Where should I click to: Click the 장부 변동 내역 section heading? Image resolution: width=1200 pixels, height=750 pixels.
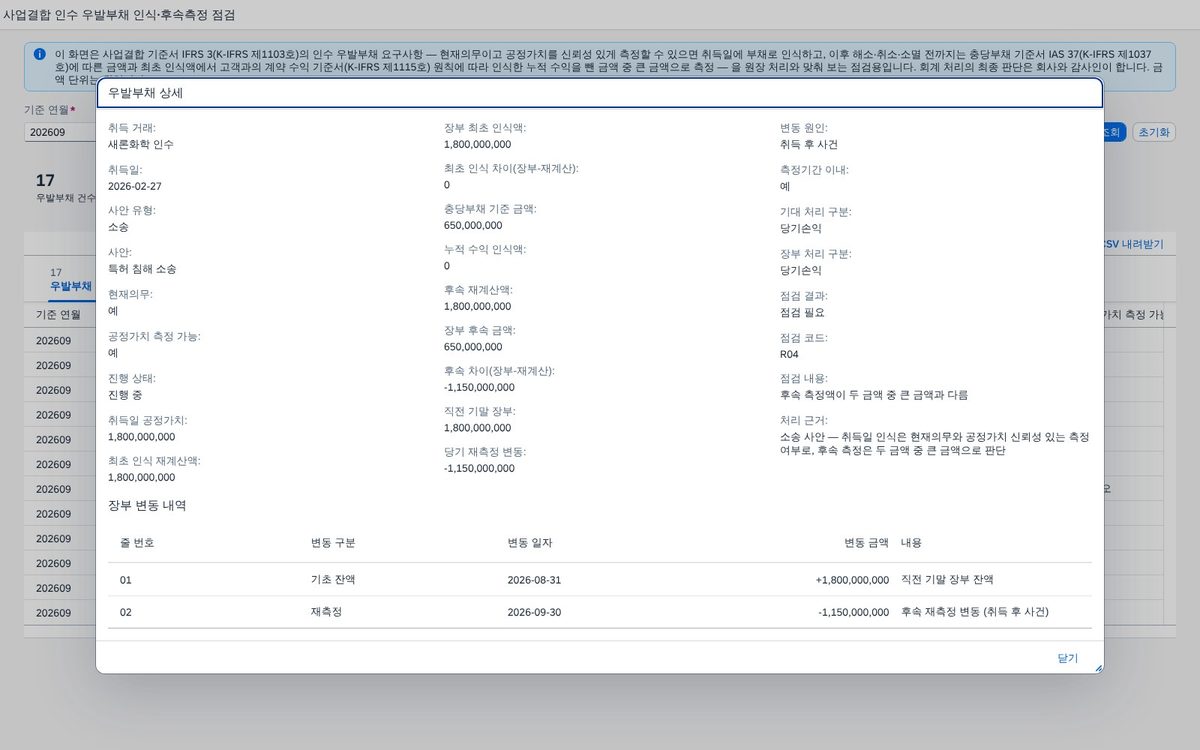click(147, 505)
